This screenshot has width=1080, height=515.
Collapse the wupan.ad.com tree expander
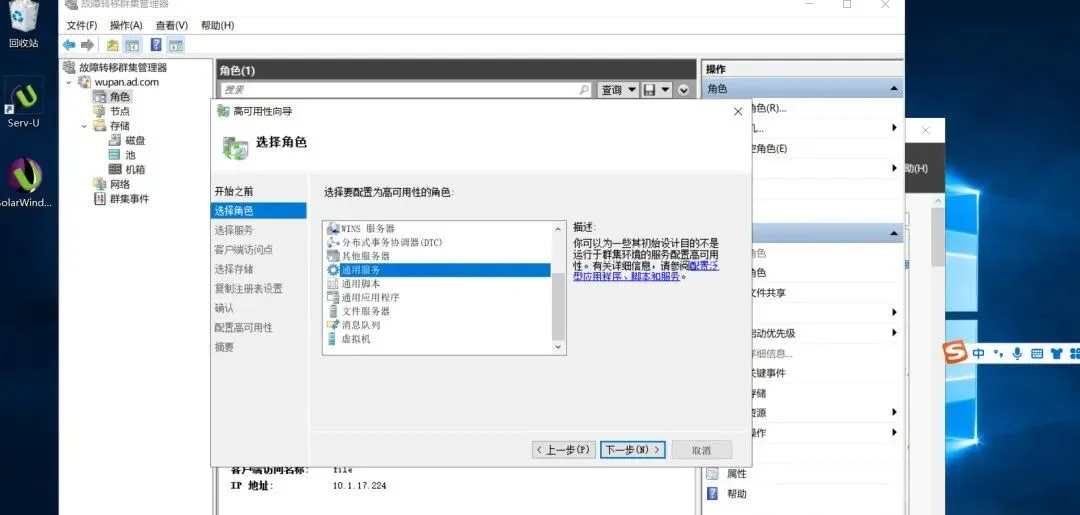coord(69,82)
